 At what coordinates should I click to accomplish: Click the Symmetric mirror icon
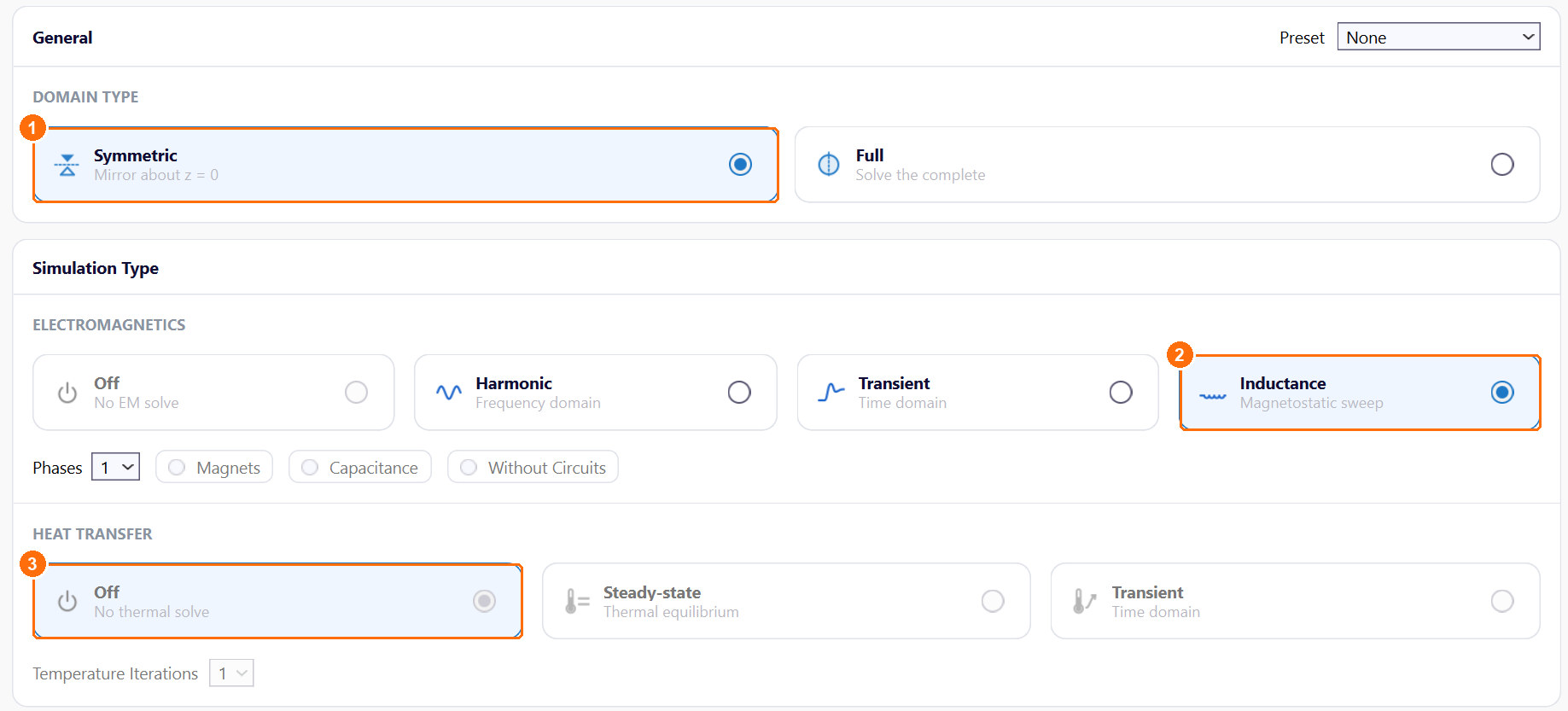click(x=67, y=165)
